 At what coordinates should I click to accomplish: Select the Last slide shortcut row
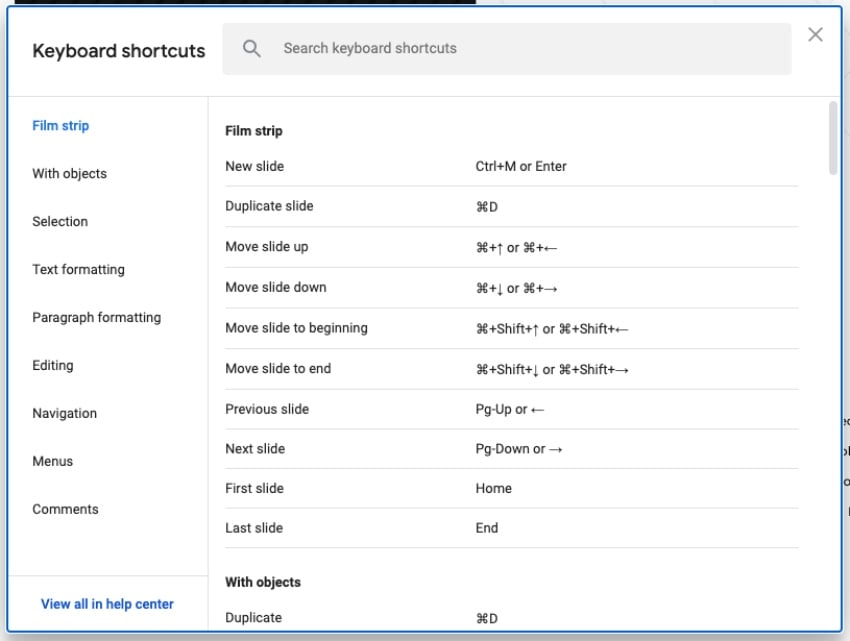point(511,528)
